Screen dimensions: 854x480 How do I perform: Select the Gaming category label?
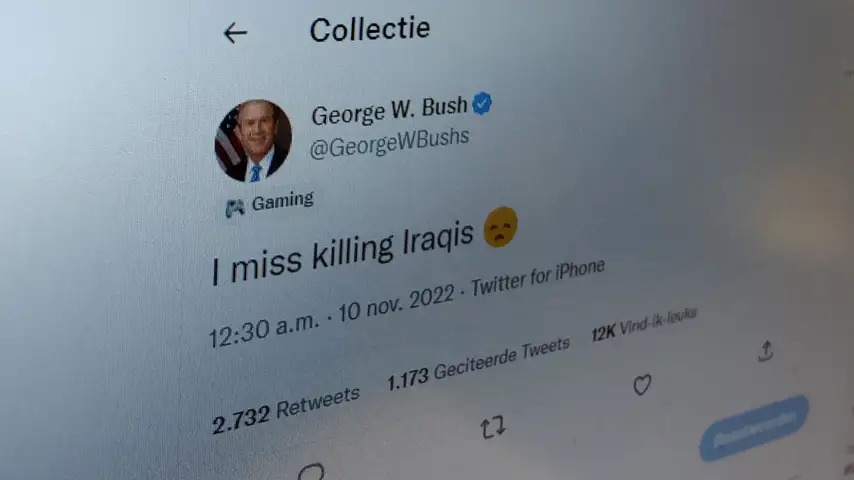[x=282, y=201]
